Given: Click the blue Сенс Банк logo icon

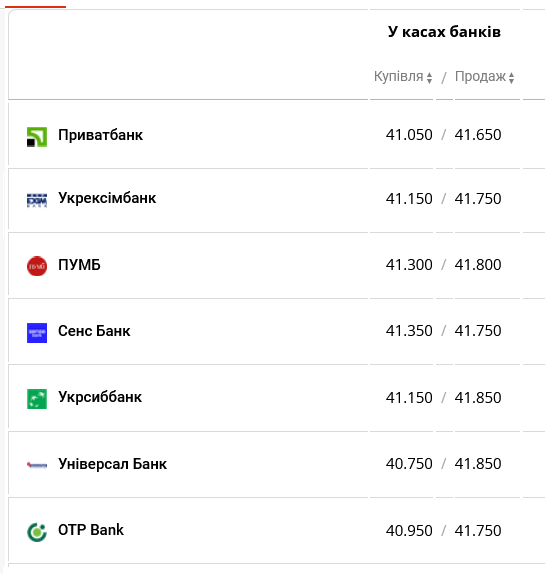Looking at the screenshot, I should click(37, 333).
